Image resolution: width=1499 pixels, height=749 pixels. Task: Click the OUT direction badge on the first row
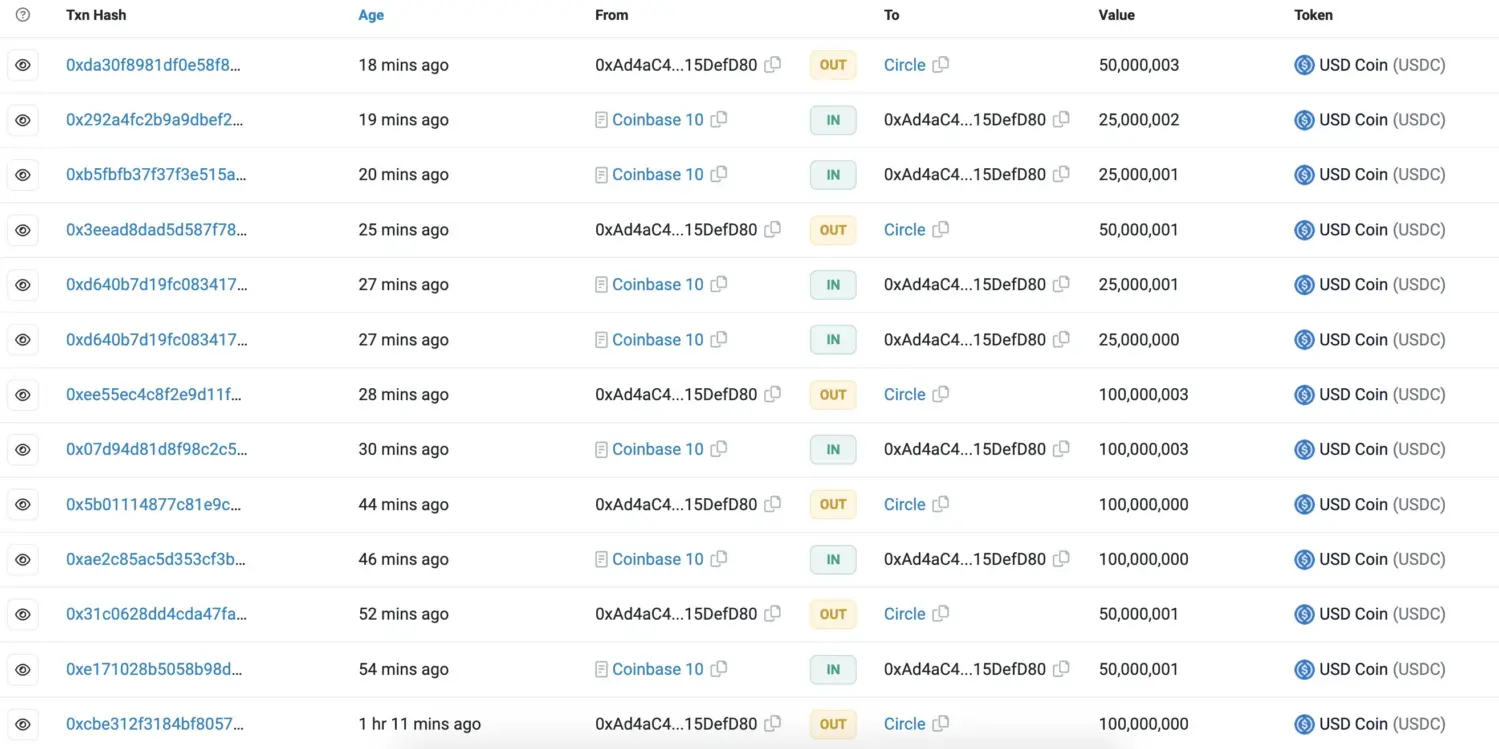pos(832,64)
